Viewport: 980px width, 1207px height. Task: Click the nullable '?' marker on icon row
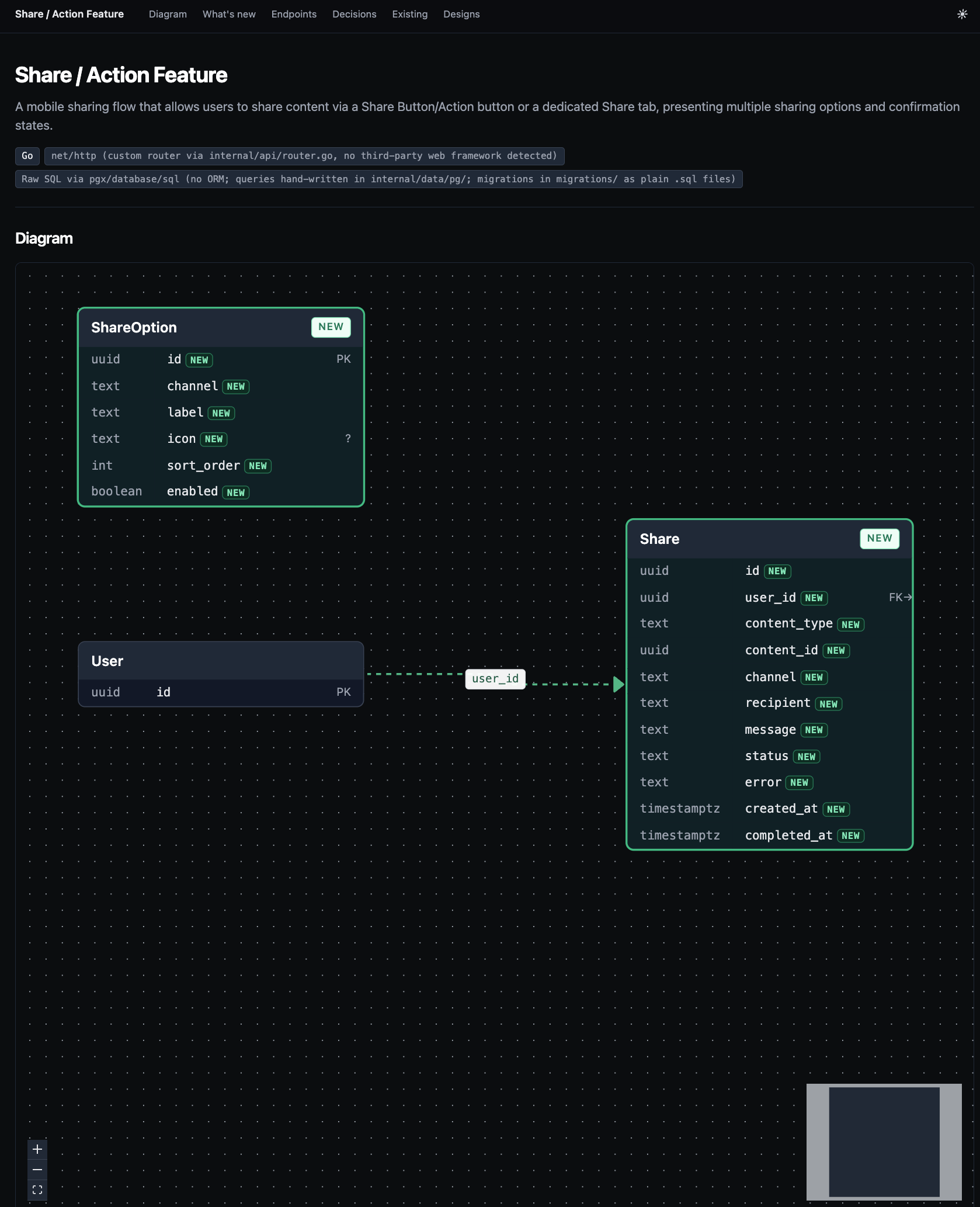348,439
